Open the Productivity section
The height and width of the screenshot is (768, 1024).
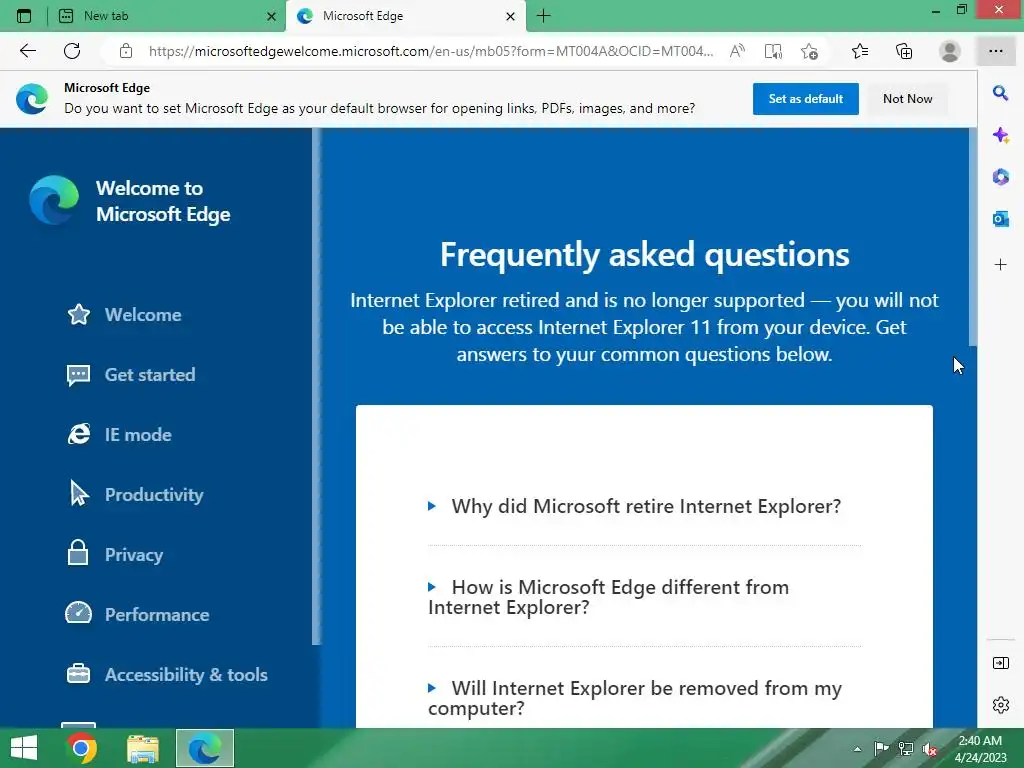pos(135,494)
